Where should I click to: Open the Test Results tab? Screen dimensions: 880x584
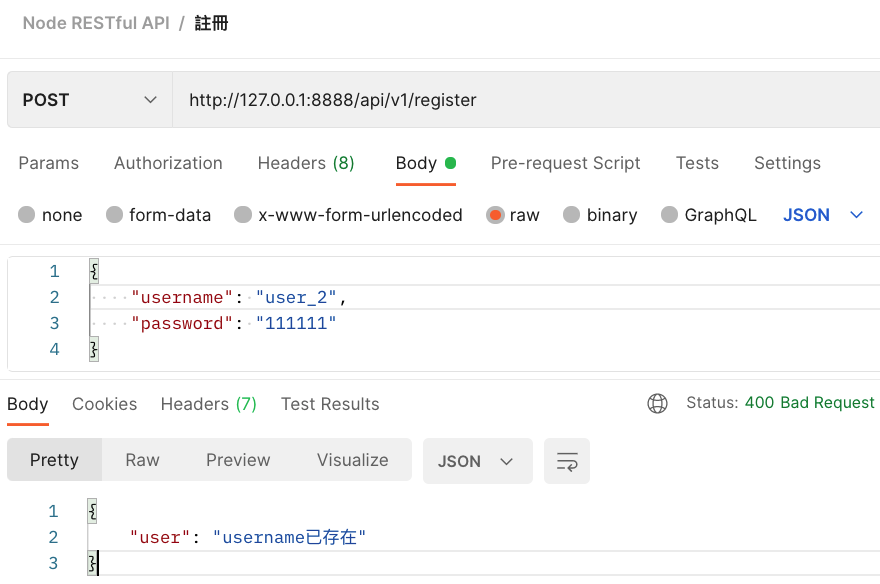pyautogui.click(x=330, y=404)
